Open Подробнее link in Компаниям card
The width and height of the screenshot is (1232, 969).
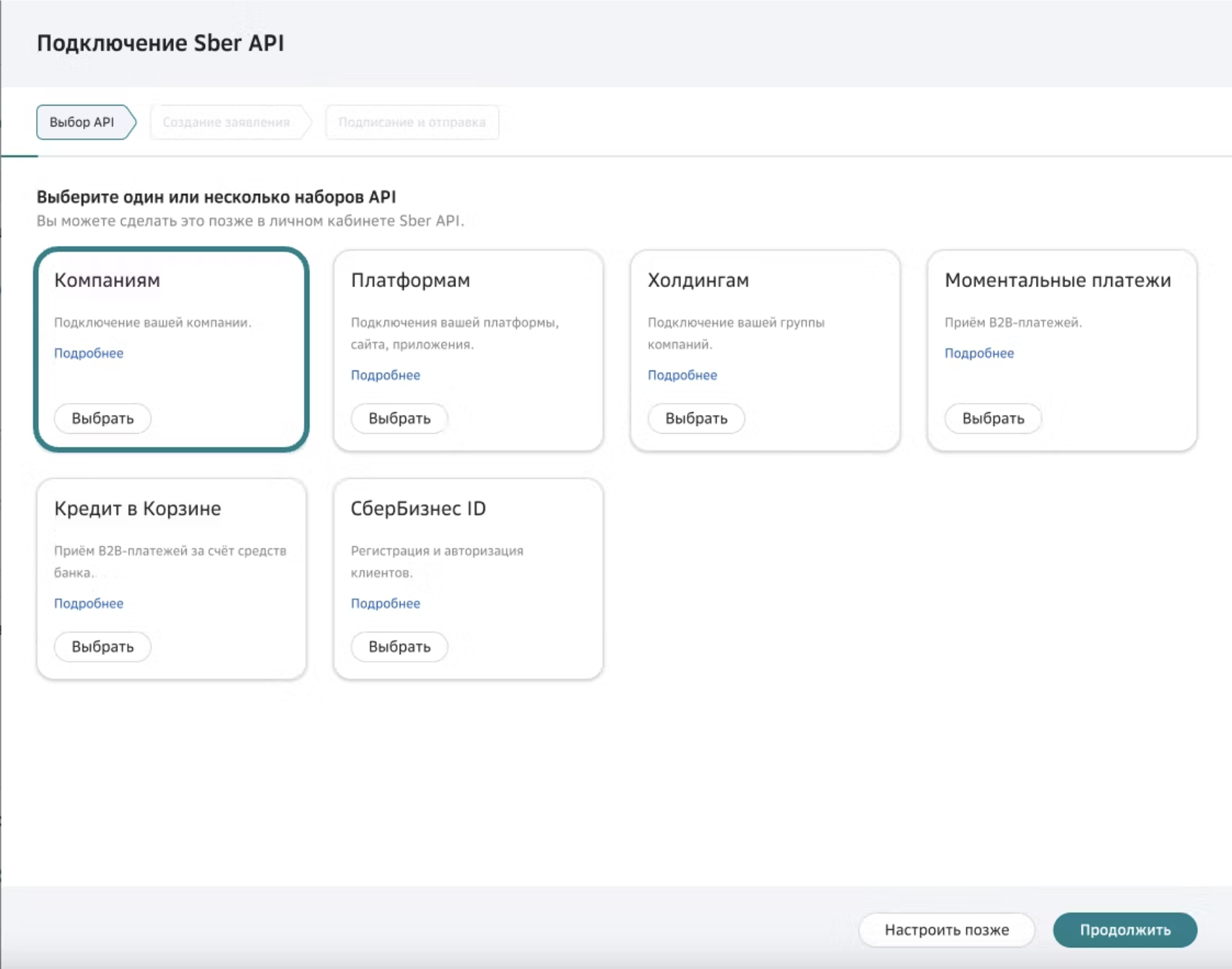89,353
